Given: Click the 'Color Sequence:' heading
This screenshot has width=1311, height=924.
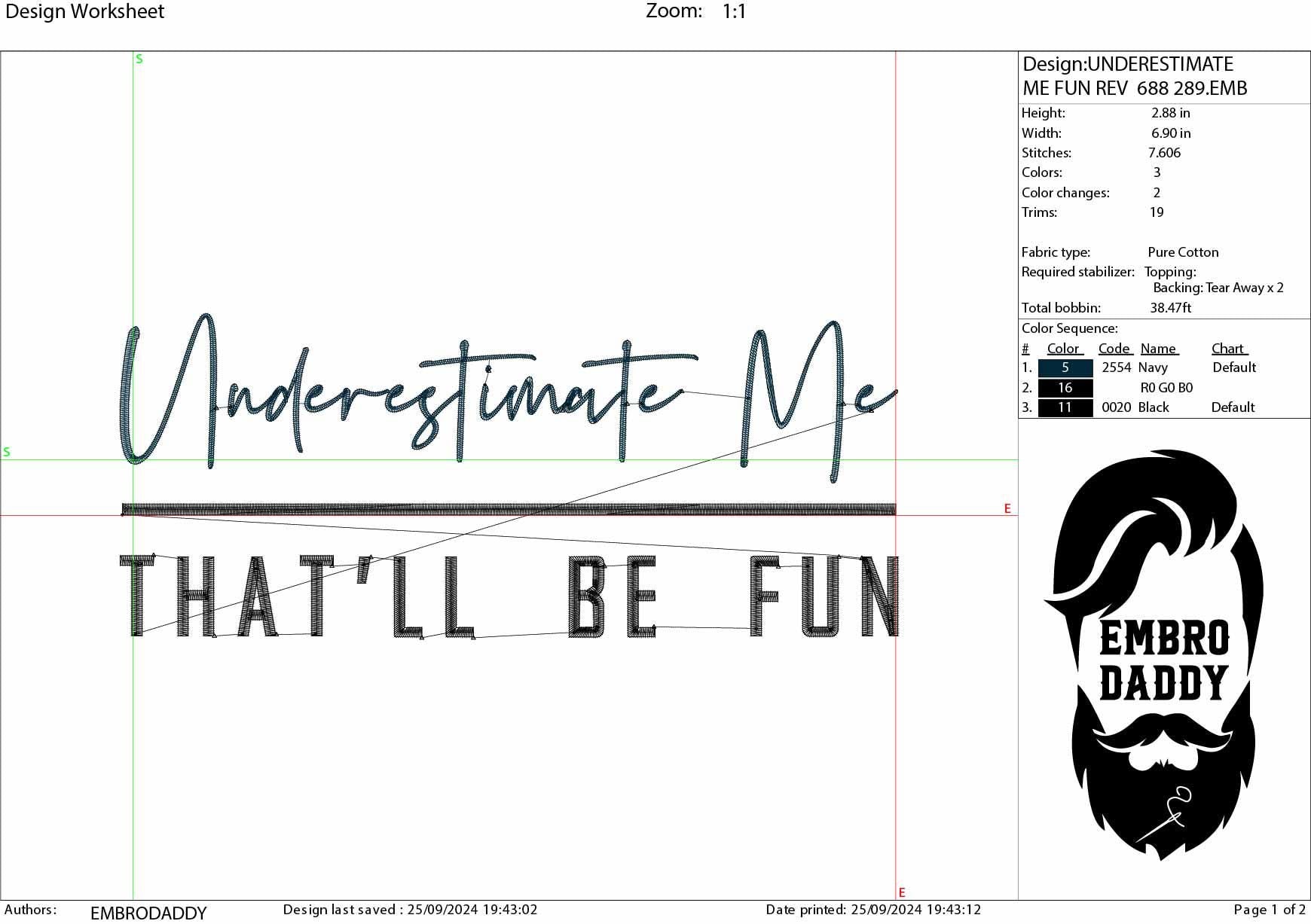Looking at the screenshot, I should (x=1070, y=328).
